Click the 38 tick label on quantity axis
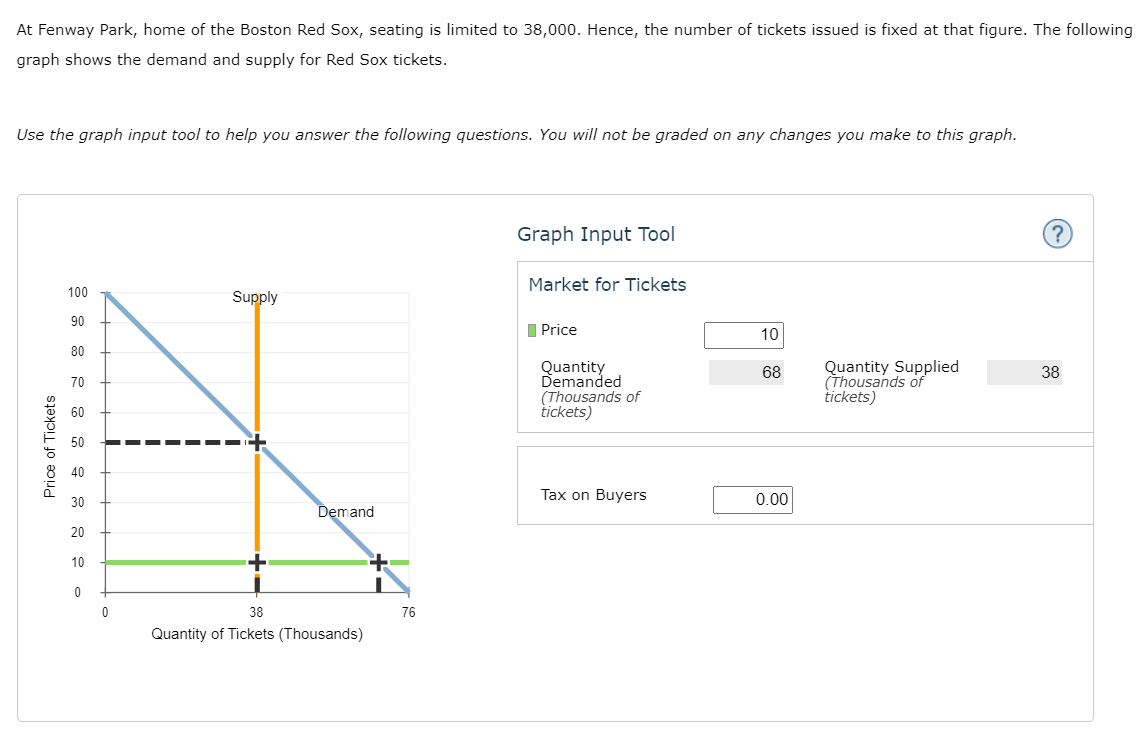The image size is (1142, 756). coord(256,613)
